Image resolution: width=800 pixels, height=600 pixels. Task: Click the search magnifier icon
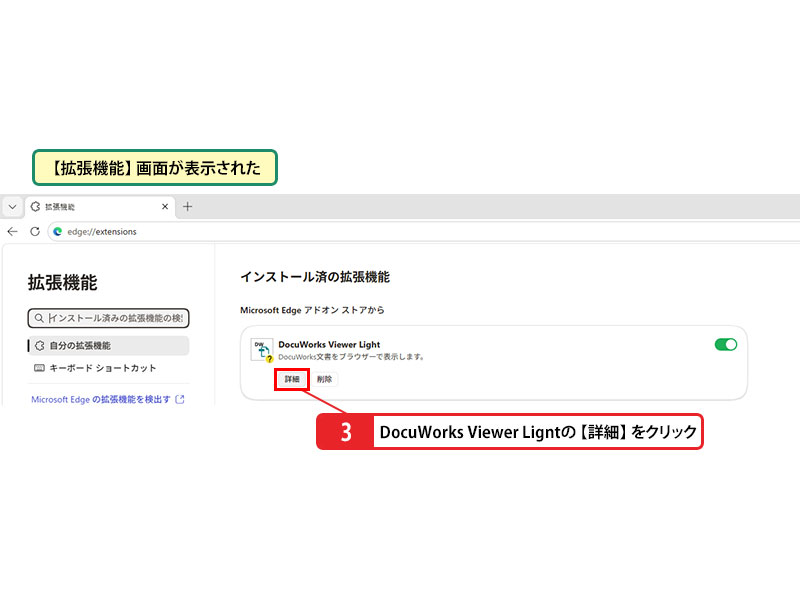tap(39, 318)
